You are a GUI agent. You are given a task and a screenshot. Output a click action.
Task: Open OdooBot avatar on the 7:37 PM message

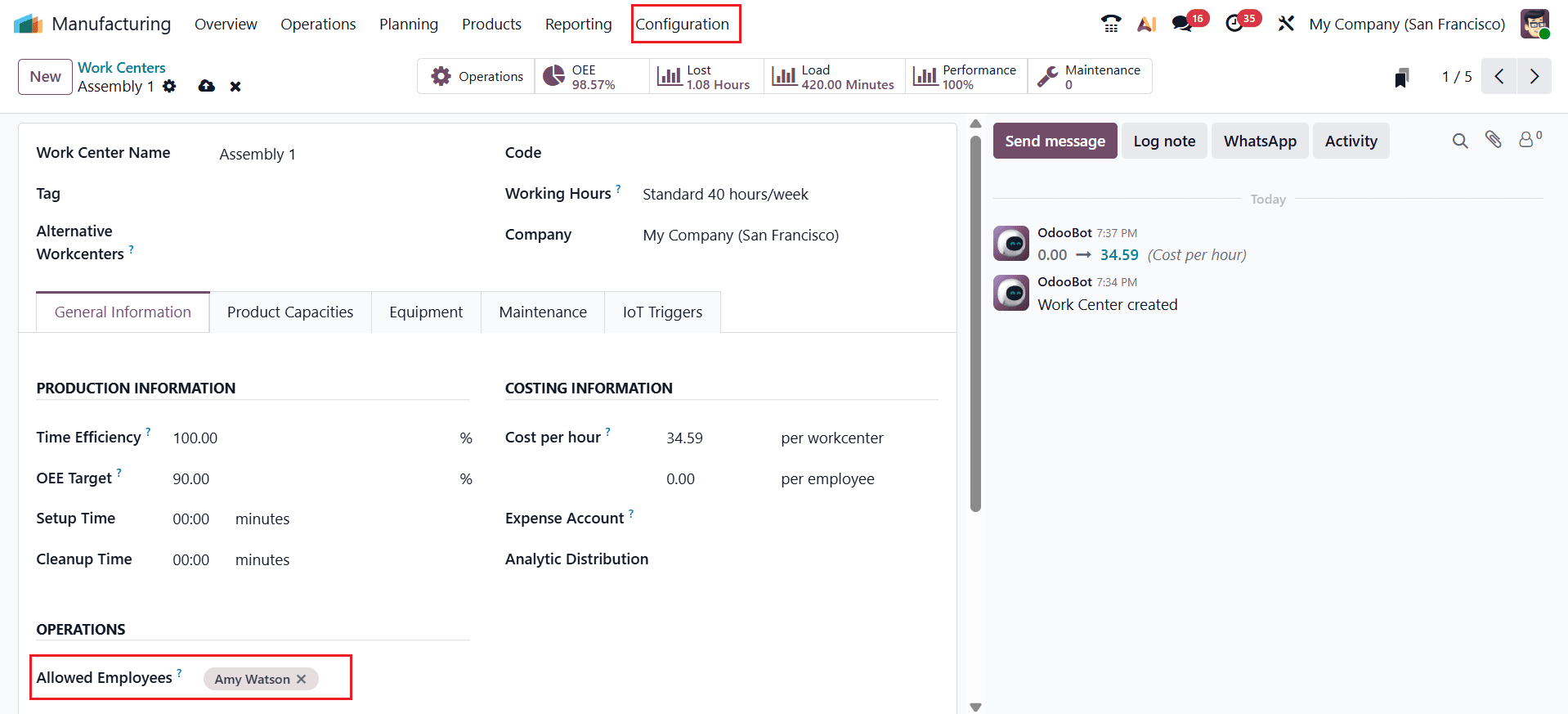click(1011, 244)
